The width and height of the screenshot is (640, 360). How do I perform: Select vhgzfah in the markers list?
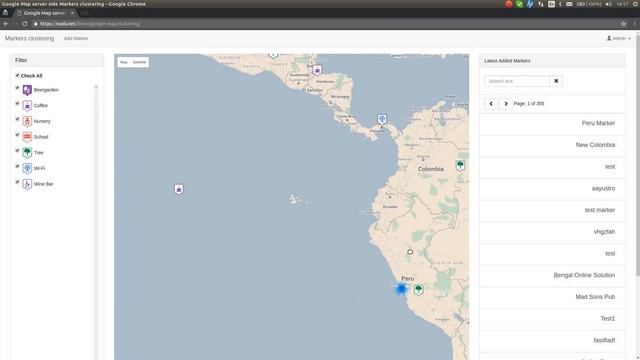(x=552, y=231)
